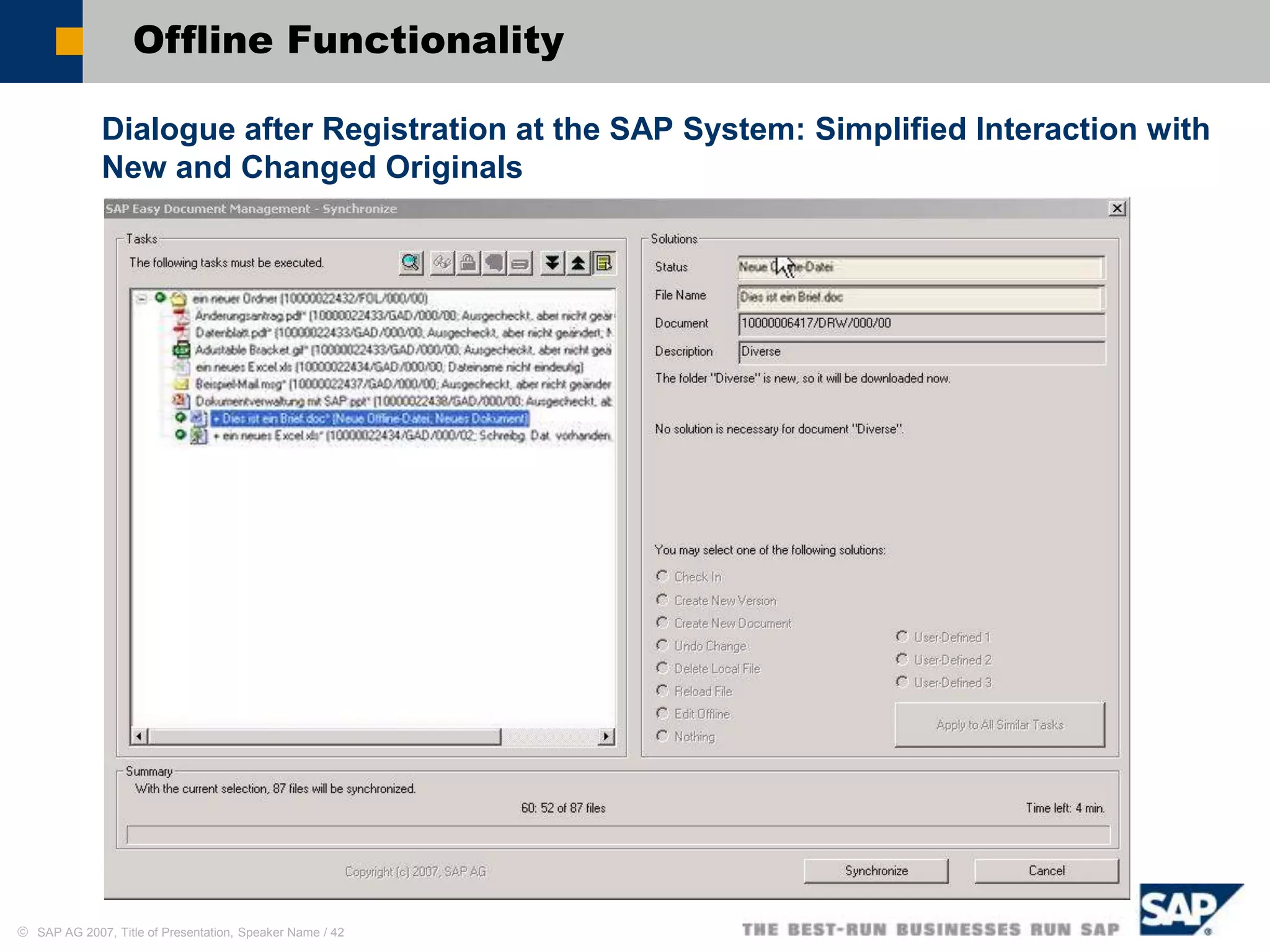Pick the 'Edit Offline' radio option
1270x952 pixels.
(x=662, y=713)
